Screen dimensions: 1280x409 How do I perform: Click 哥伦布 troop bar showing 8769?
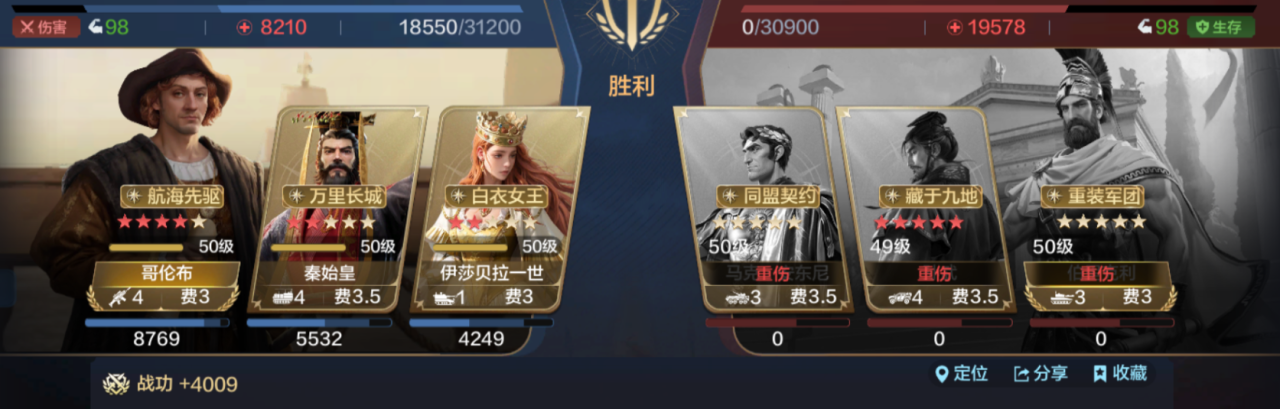[156, 323]
